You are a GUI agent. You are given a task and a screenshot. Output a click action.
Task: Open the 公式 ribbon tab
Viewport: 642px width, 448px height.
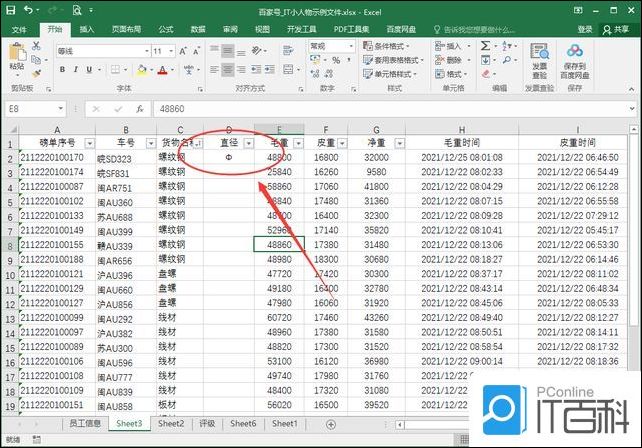pyautogui.click(x=165, y=29)
